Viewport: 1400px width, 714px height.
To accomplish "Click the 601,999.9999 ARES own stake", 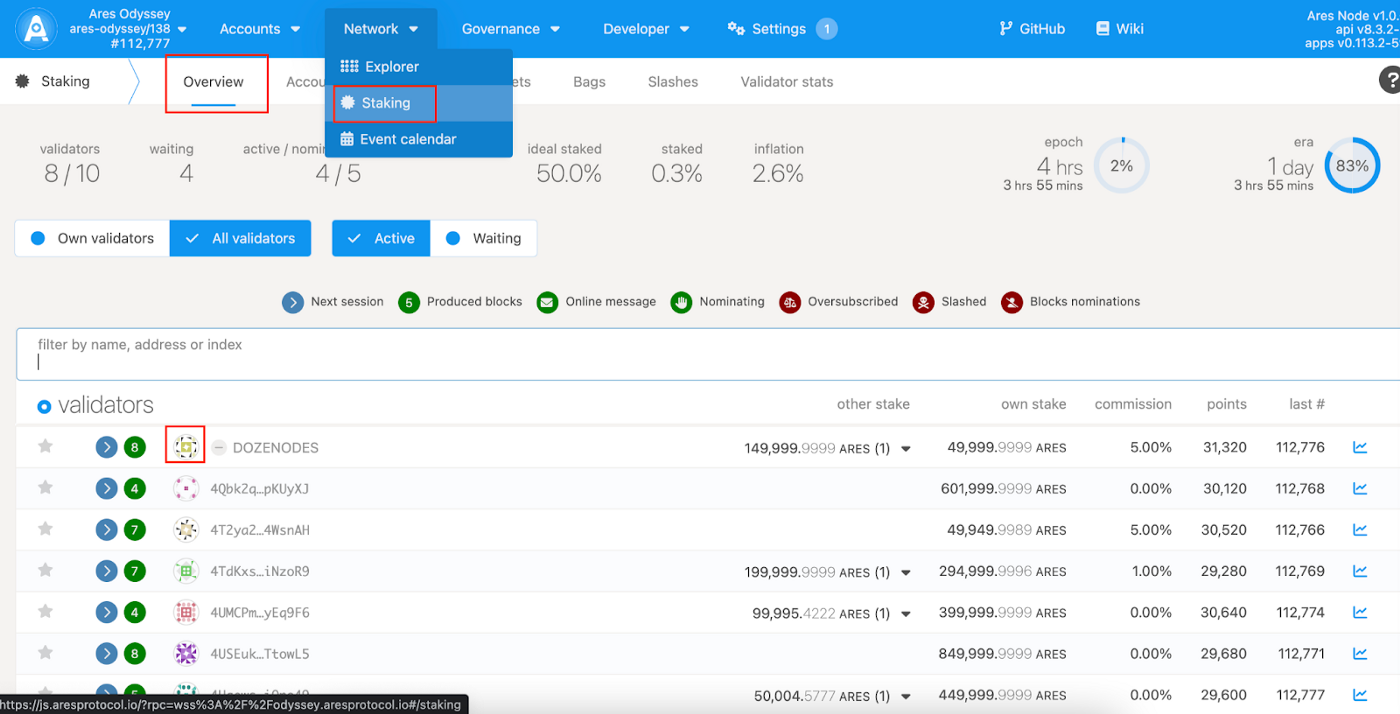I will [x=1003, y=489].
